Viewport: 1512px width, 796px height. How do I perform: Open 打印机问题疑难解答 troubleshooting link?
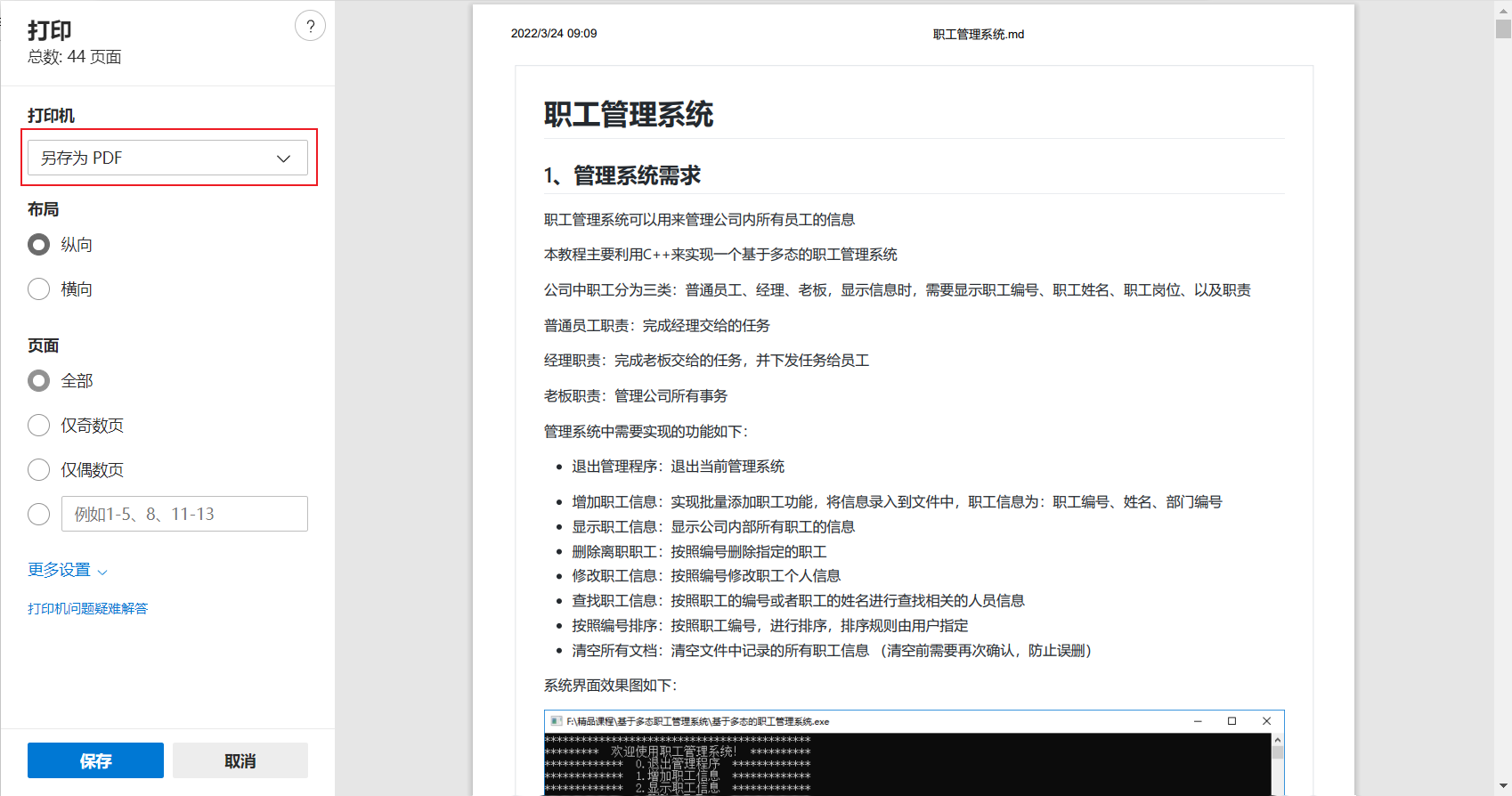tap(87, 608)
